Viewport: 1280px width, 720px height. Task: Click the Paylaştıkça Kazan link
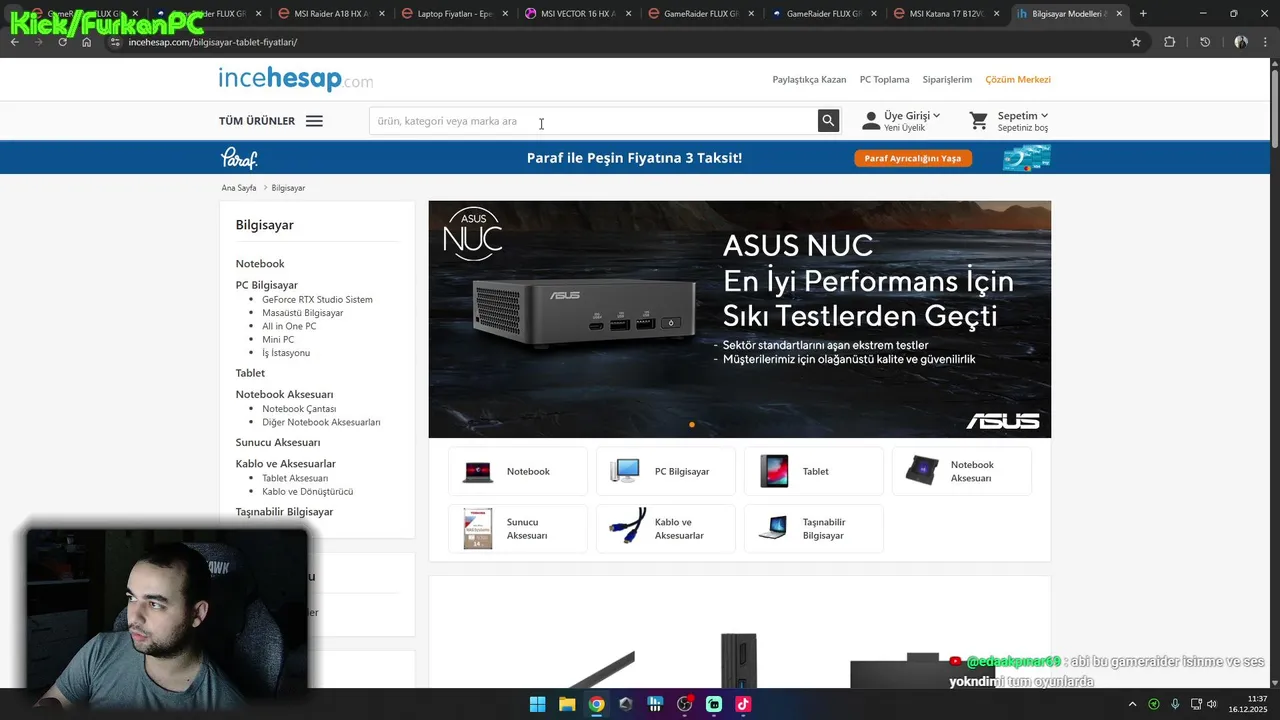tap(809, 80)
